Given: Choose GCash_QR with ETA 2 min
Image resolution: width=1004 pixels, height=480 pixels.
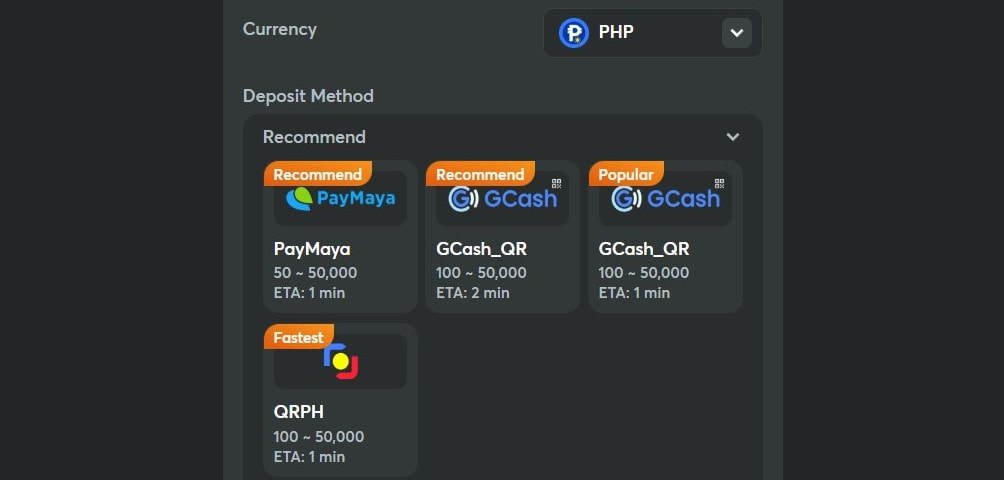Looking at the screenshot, I should tap(502, 236).
